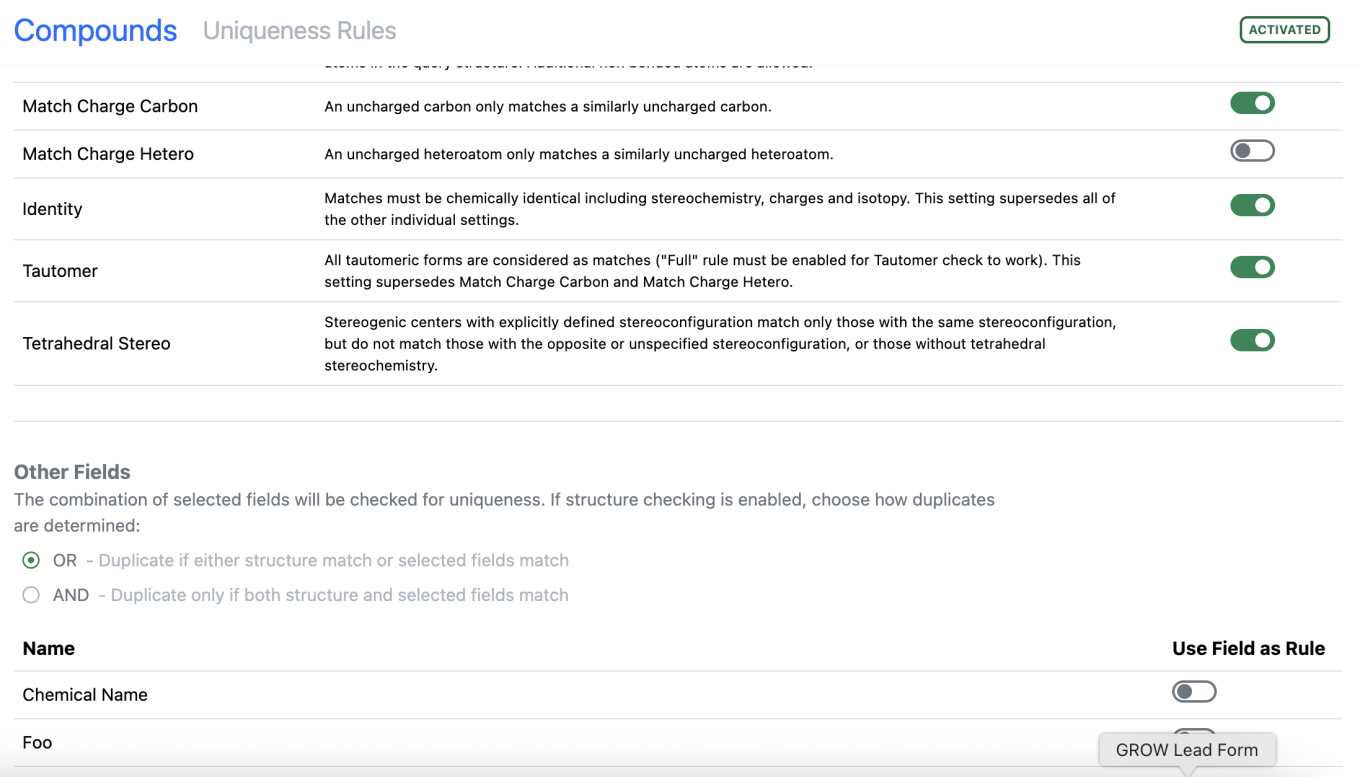The width and height of the screenshot is (1360, 777).
Task: Click the Match Charge Carbon label
Action: [x=110, y=106]
